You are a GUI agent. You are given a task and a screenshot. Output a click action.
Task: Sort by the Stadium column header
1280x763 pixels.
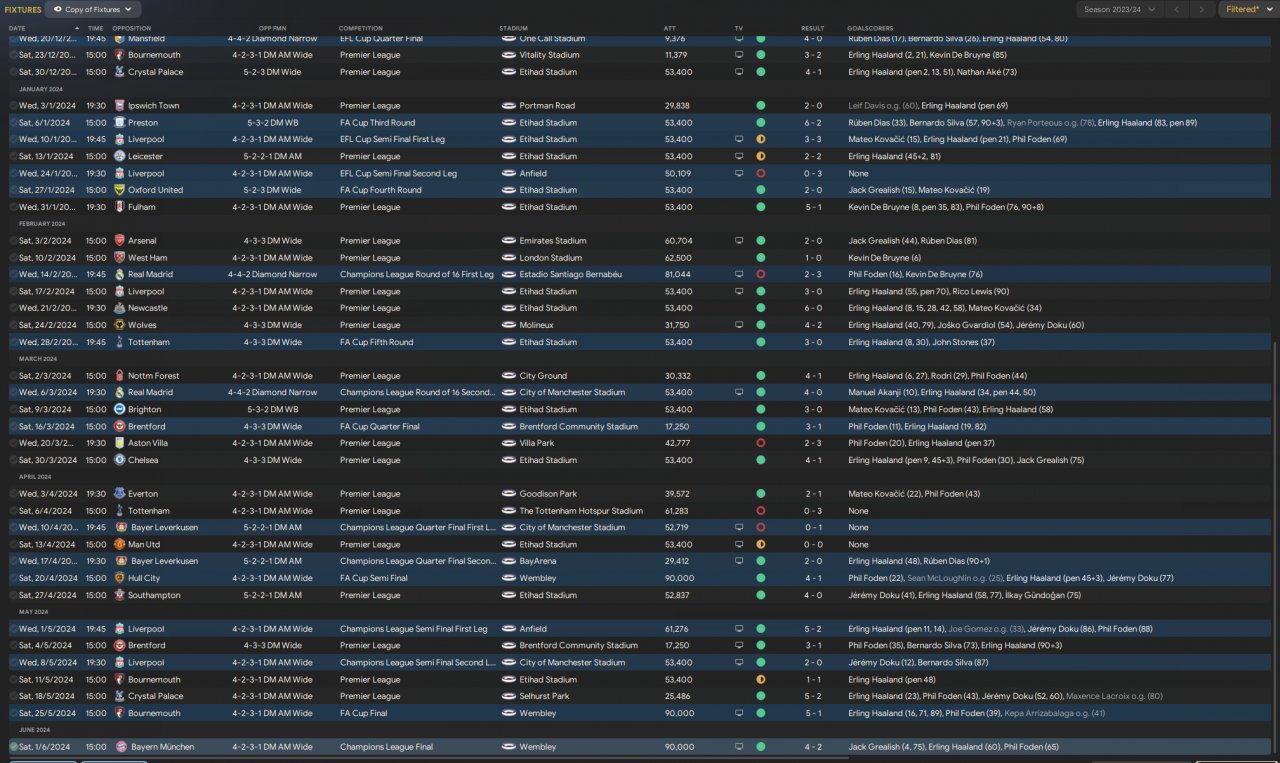click(513, 28)
